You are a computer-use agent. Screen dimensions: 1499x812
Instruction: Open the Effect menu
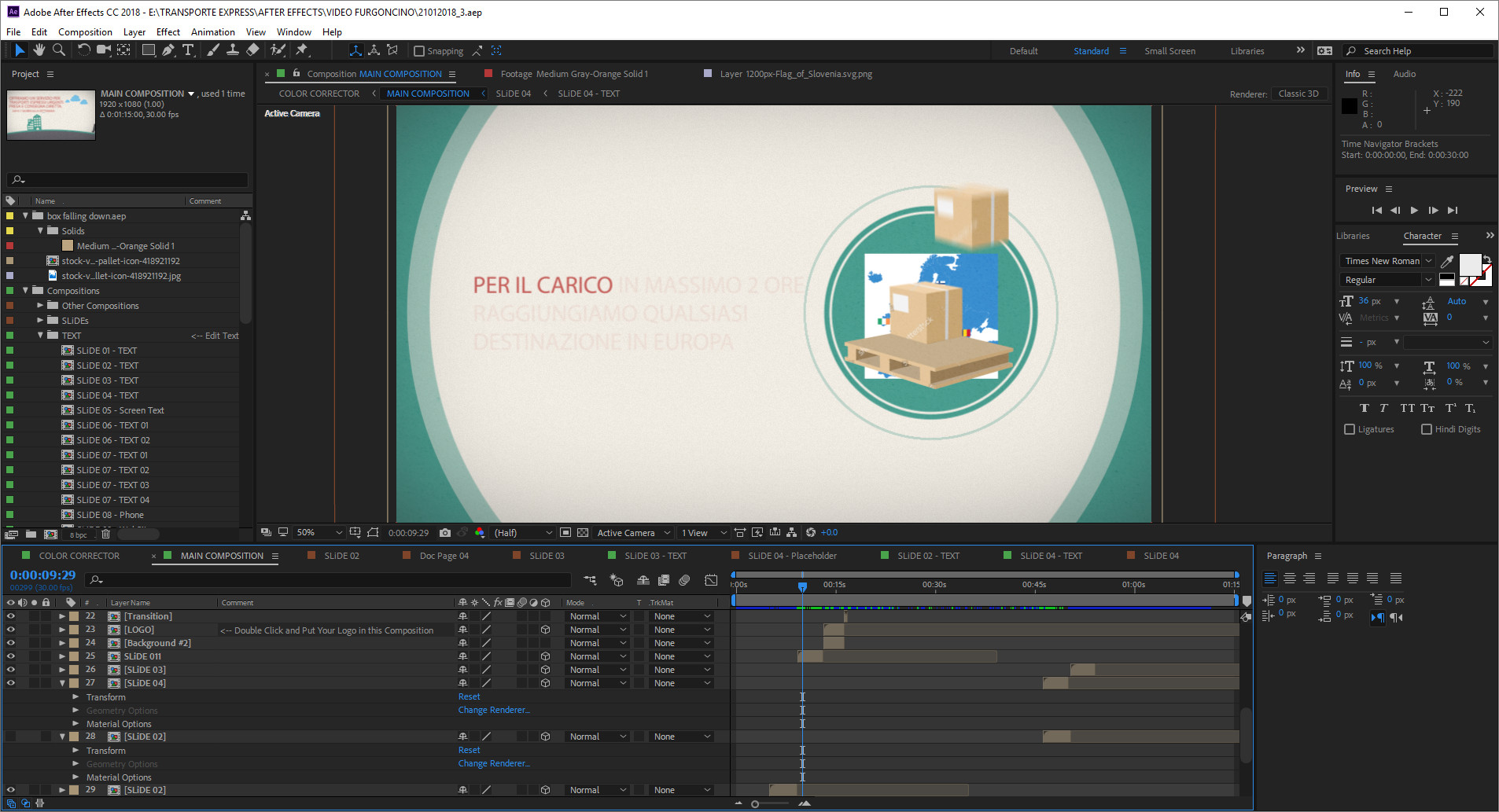pyautogui.click(x=168, y=32)
